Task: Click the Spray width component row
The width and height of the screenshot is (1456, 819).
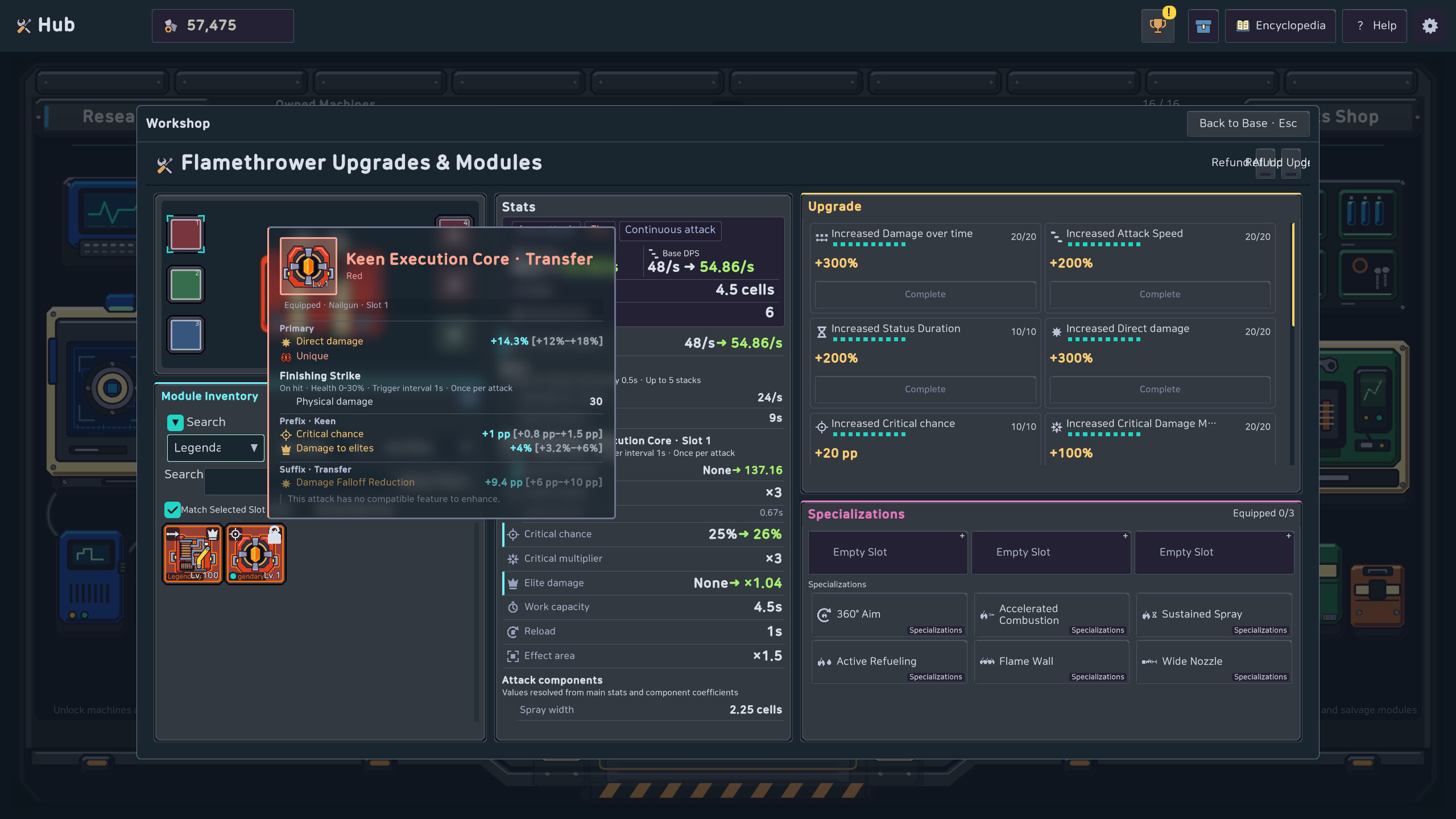Action: coord(650,710)
